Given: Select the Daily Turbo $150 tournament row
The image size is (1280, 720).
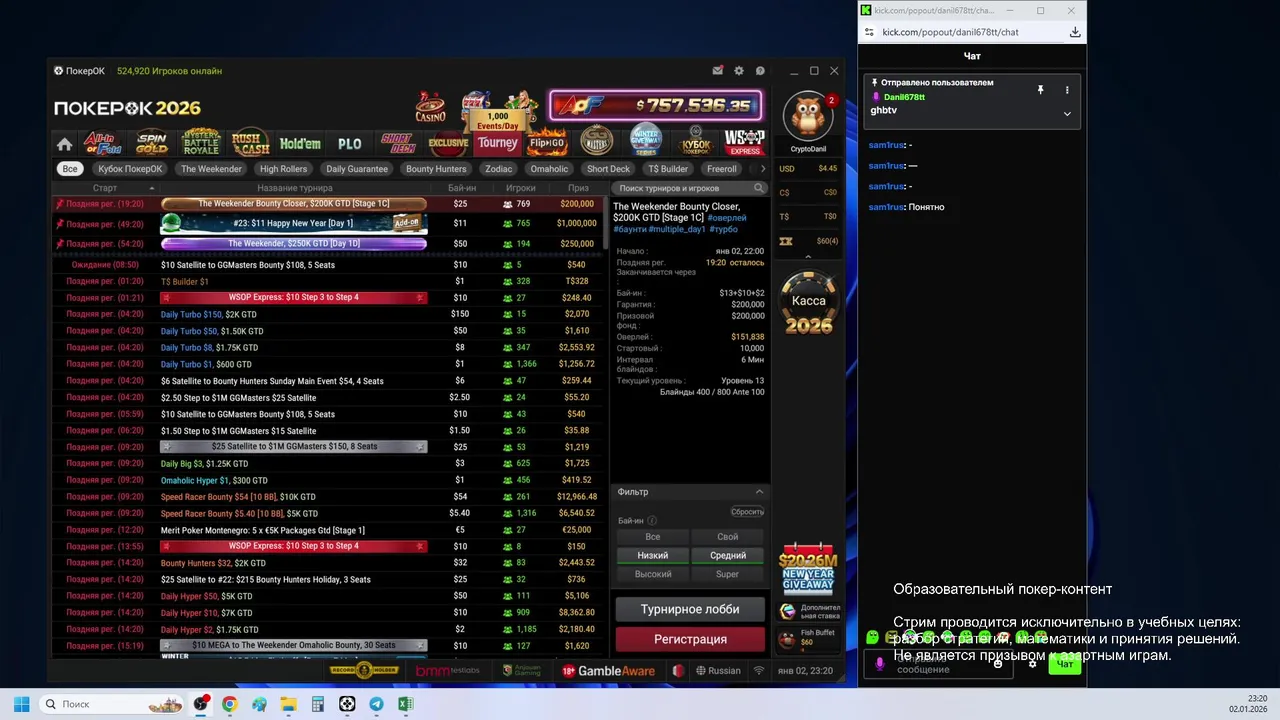Looking at the screenshot, I should [x=330, y=314].
